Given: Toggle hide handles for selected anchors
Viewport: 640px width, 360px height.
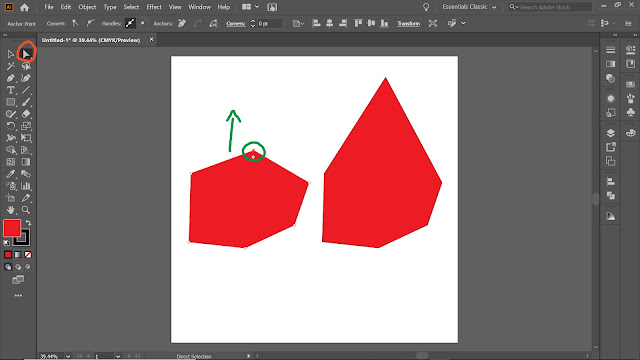Looking at the screenshot, I should (142, 23).
